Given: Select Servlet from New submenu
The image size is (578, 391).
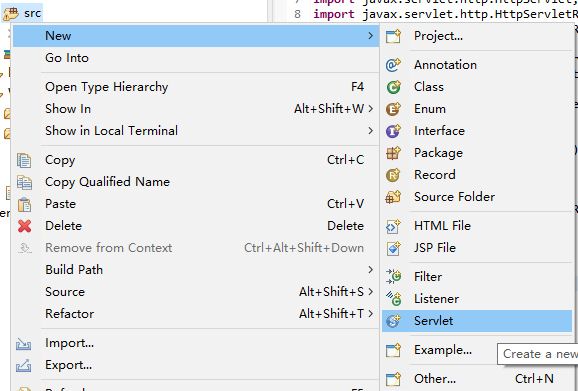Looking at the screenshot, I should click(x=477, y=321).
